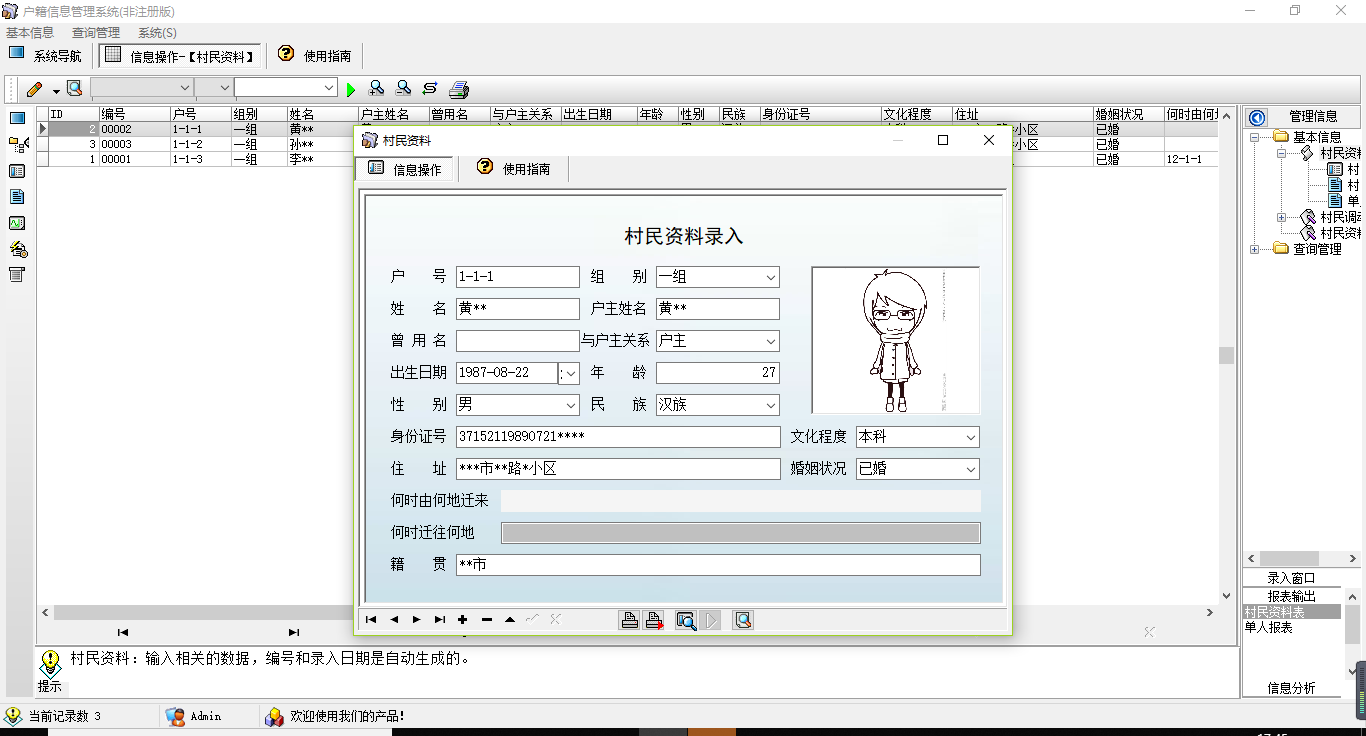Delete current record with minus button
Screen dimensions: 1366x736
[487, 620]
